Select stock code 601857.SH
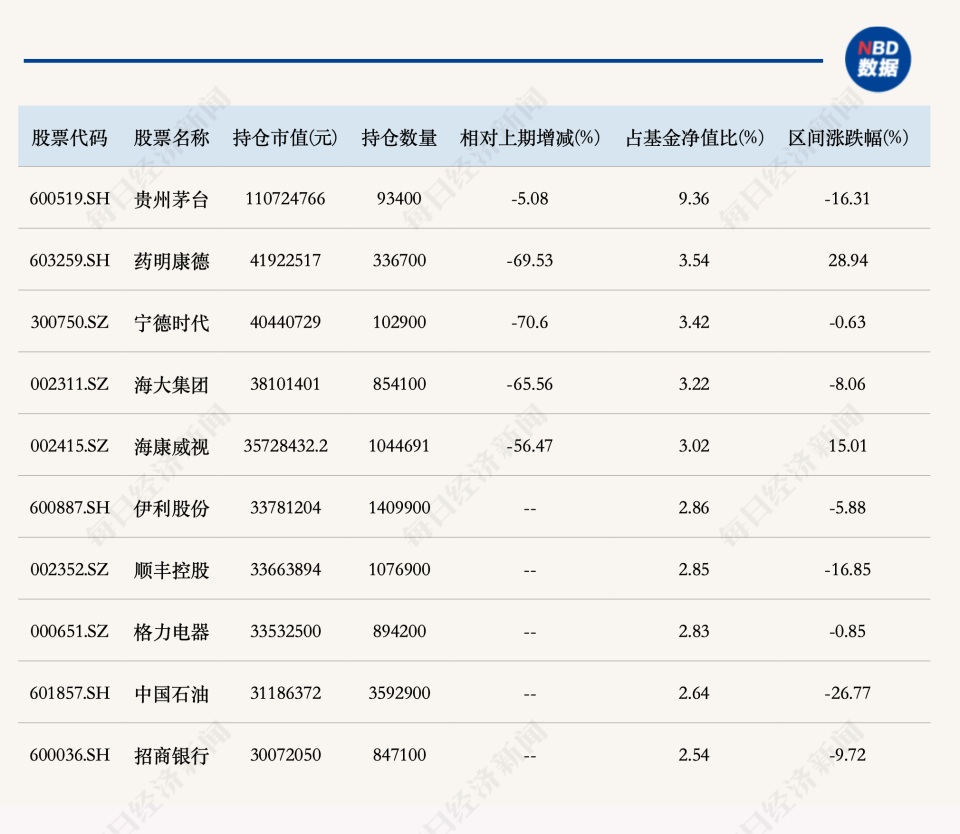This screenshot has height=834, width=960. click(69, 693)
